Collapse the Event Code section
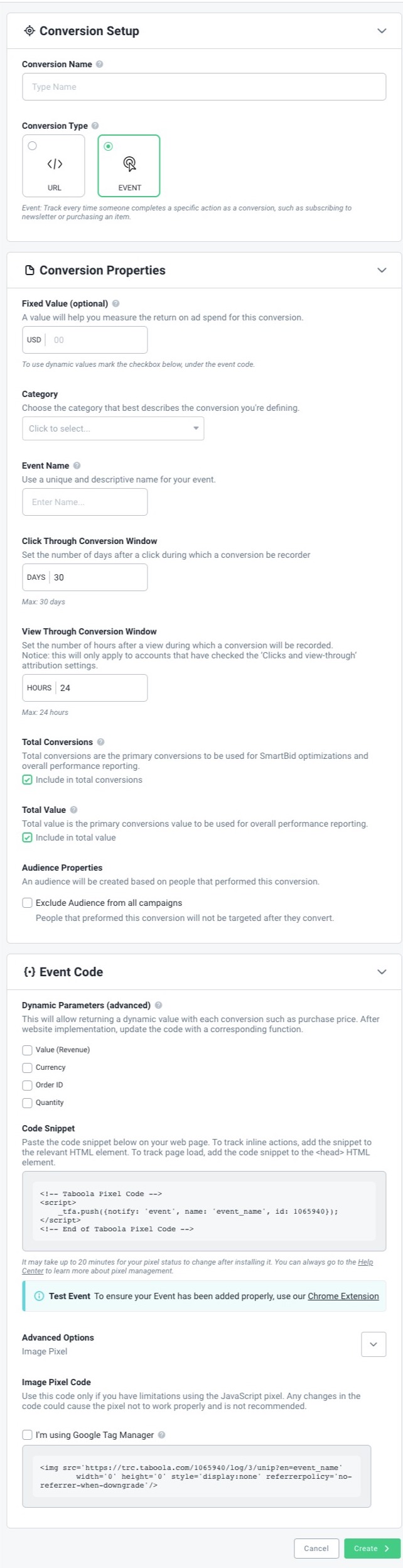The height and width of the screenshot is (1568, 403). (382, 972)
